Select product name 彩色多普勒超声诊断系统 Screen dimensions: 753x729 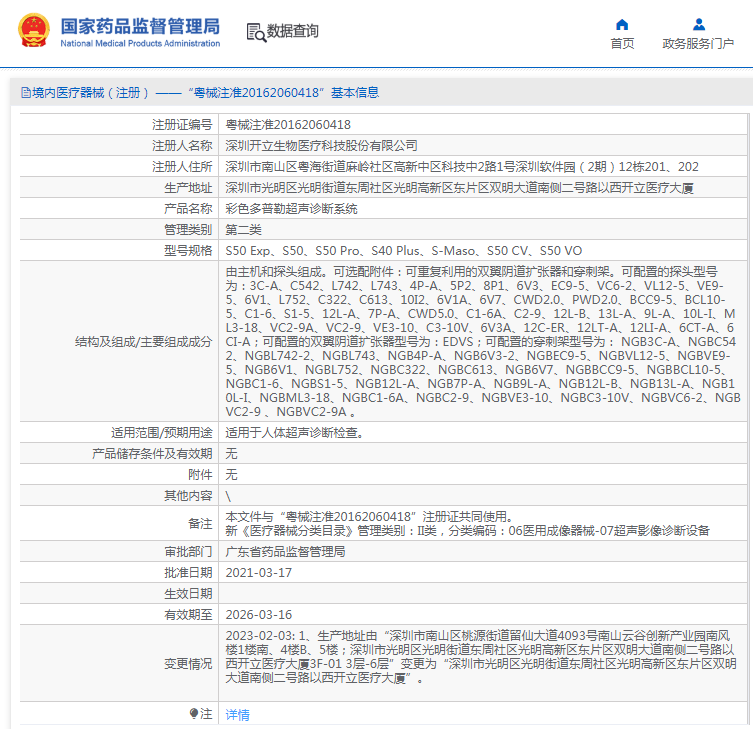pyautogui.click(x=291, y=209)
